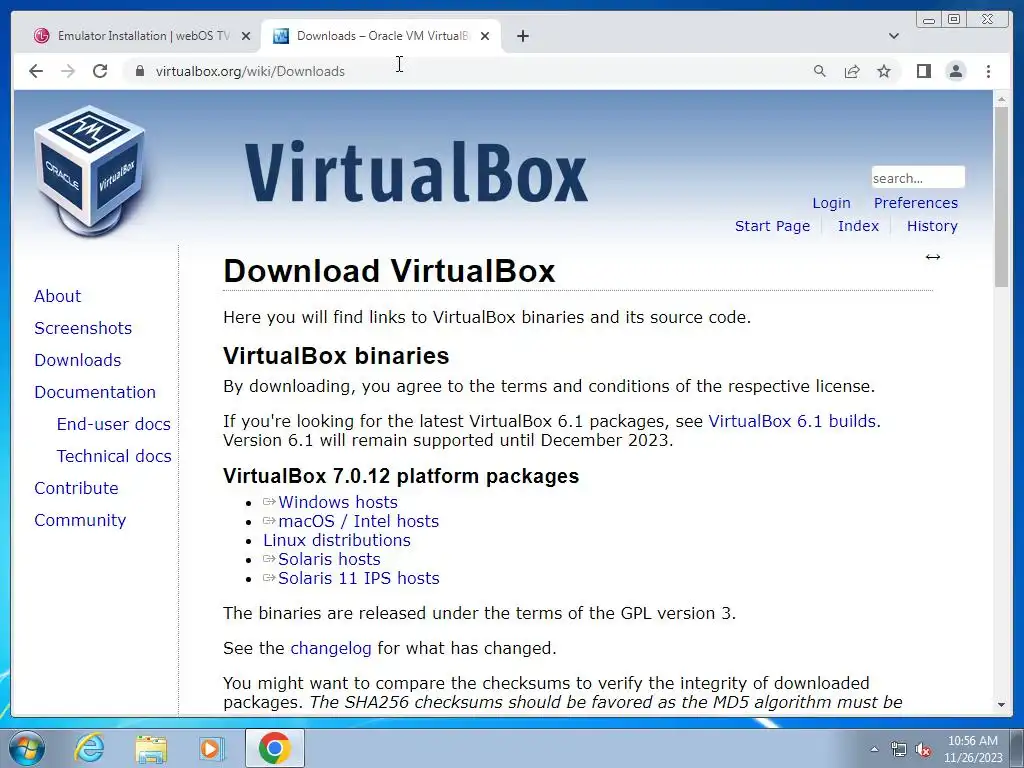
Task: Click the share page icon
Action: coord(852,71)
